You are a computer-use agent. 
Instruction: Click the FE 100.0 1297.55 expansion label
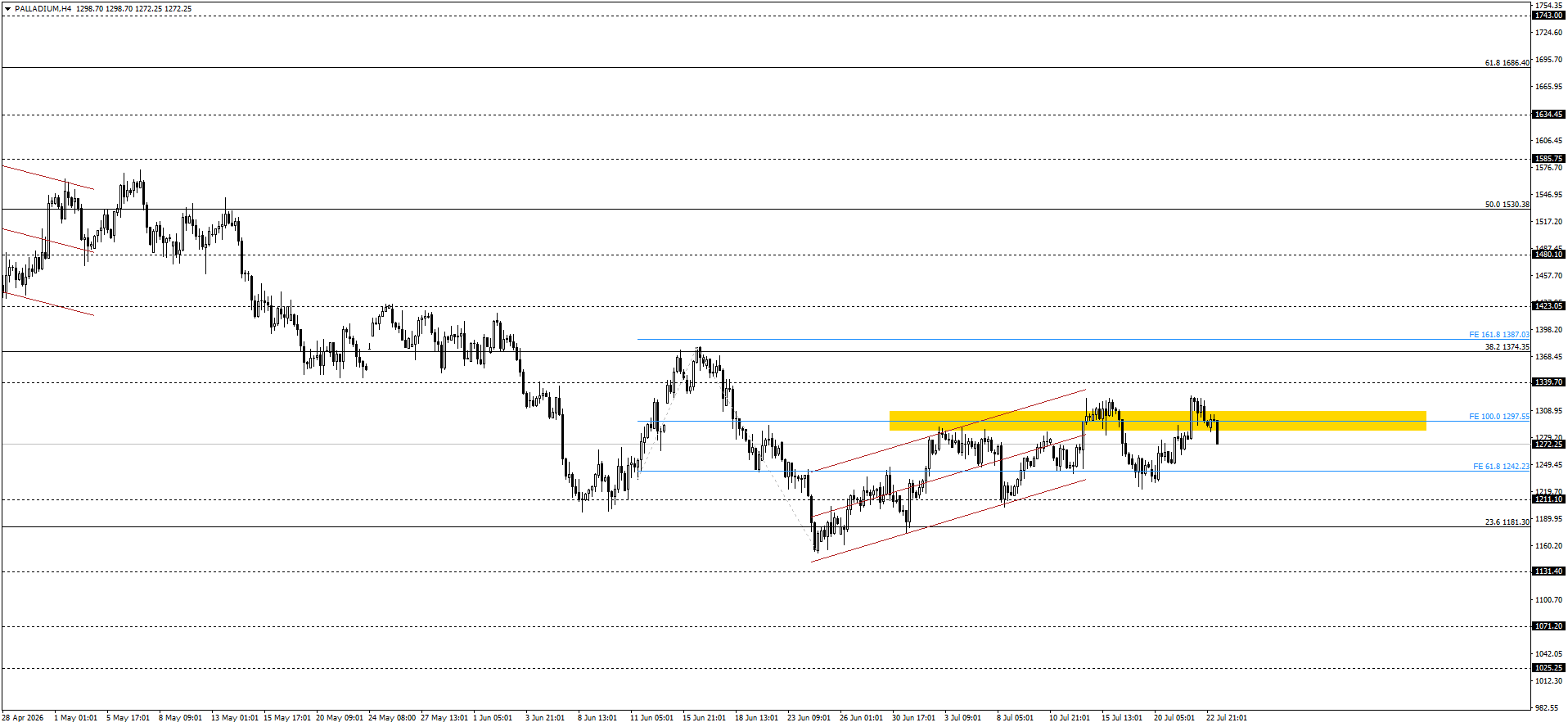tap(1498, 417)
